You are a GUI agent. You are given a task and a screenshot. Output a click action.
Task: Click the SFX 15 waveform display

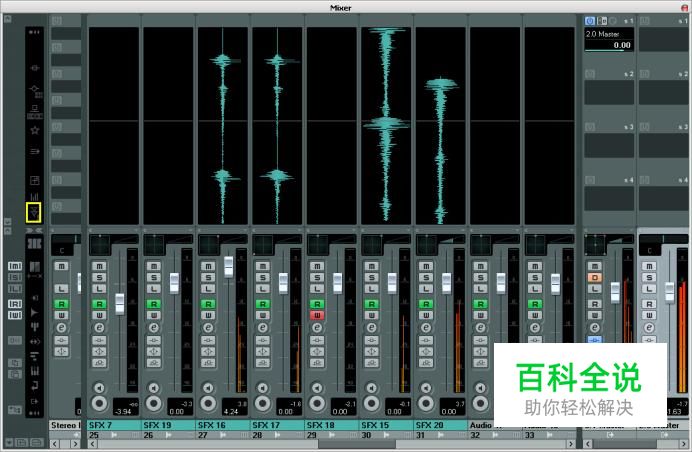[x=386, y=126]
